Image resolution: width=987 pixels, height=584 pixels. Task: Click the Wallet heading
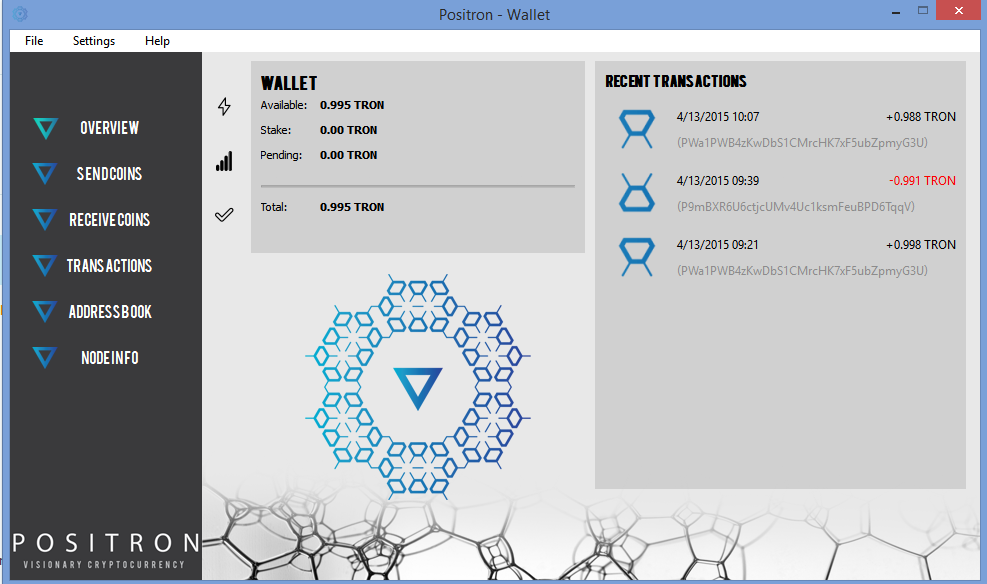[289, 83]
